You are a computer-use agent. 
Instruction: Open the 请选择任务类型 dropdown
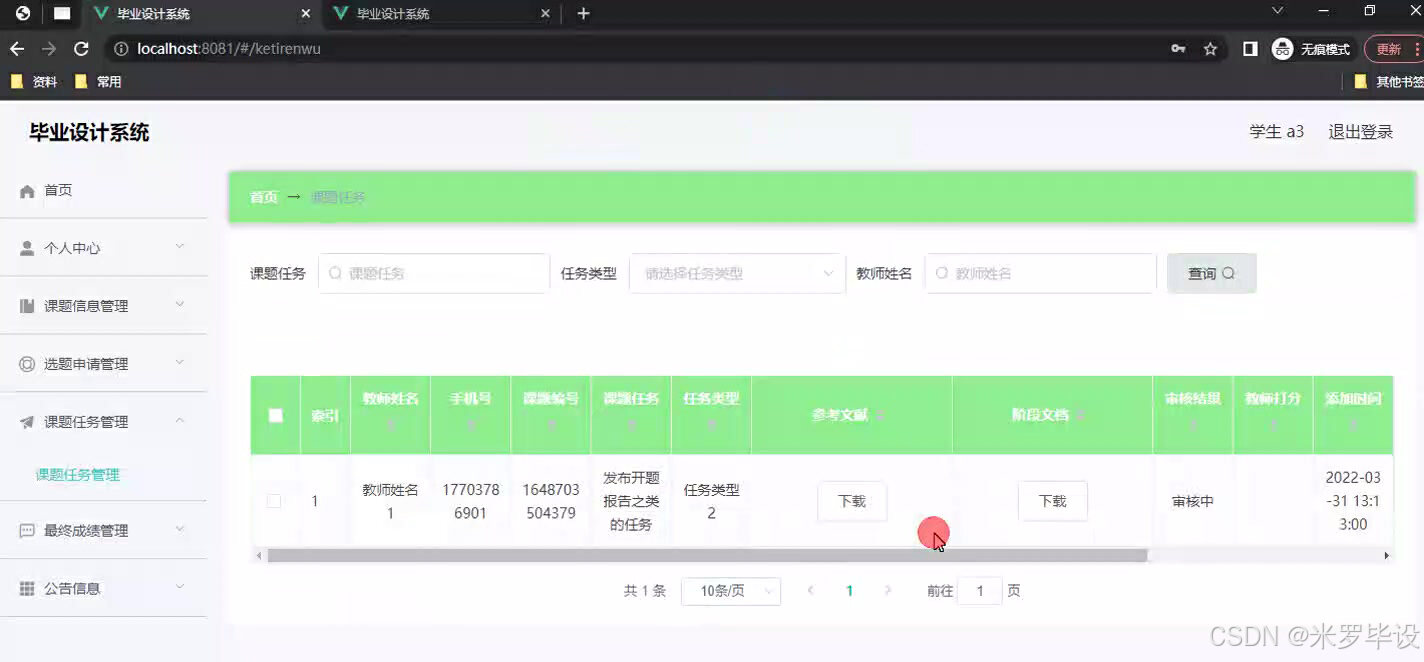tap(737, 272)
